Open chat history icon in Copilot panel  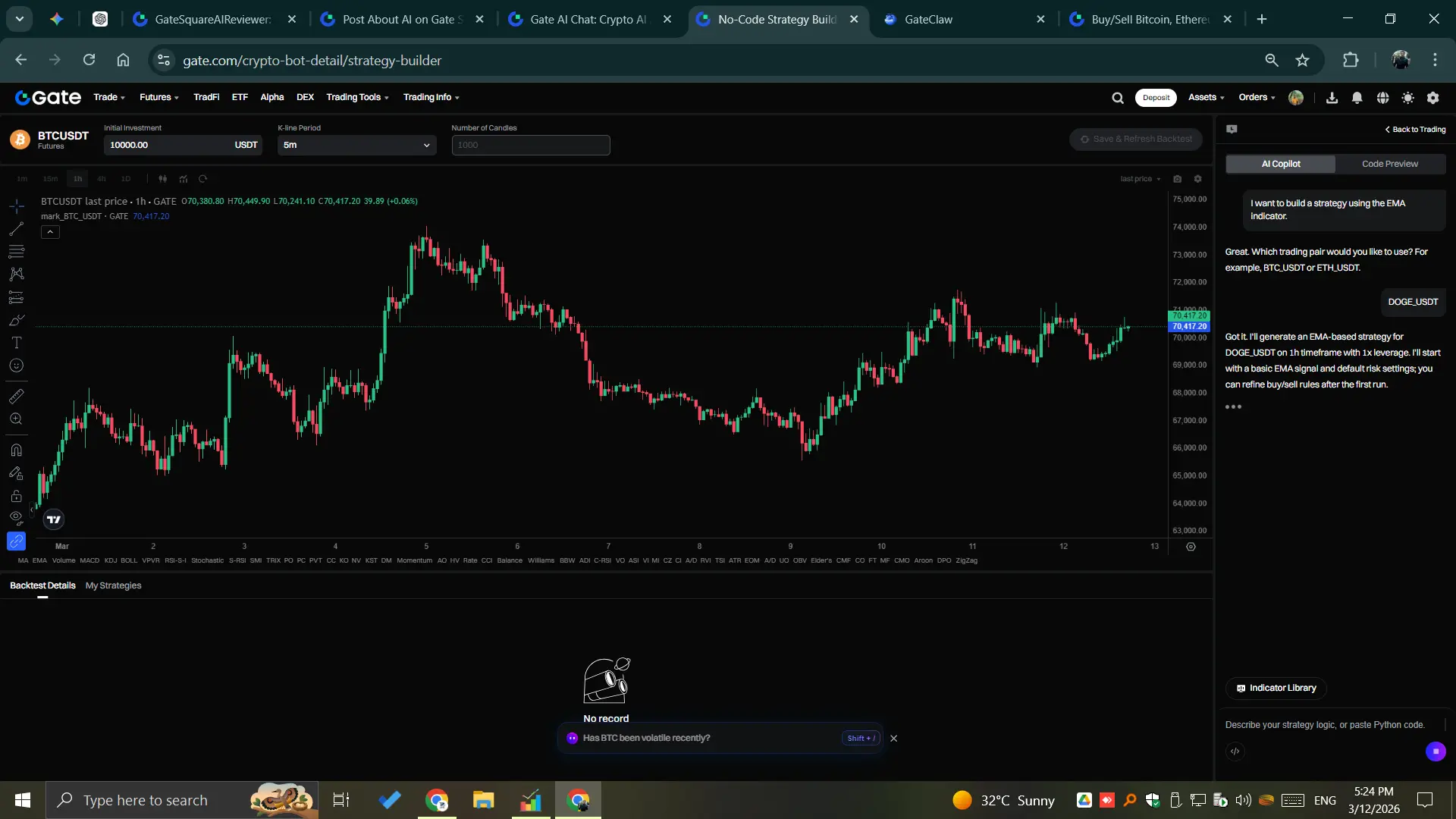click(1232, 130)
